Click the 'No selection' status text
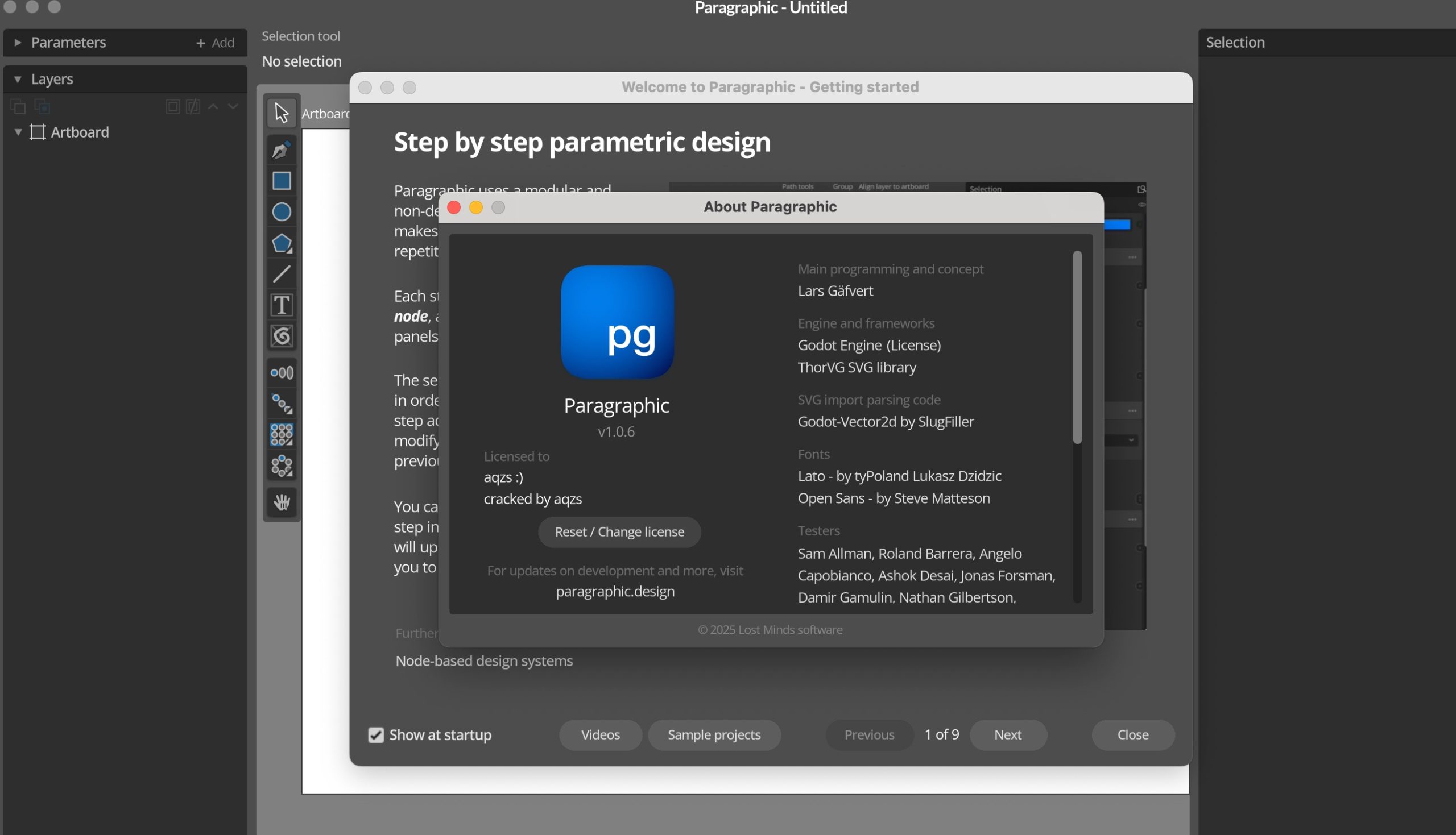Viewport: 1456px width, 835px height. tap(302, 61)
